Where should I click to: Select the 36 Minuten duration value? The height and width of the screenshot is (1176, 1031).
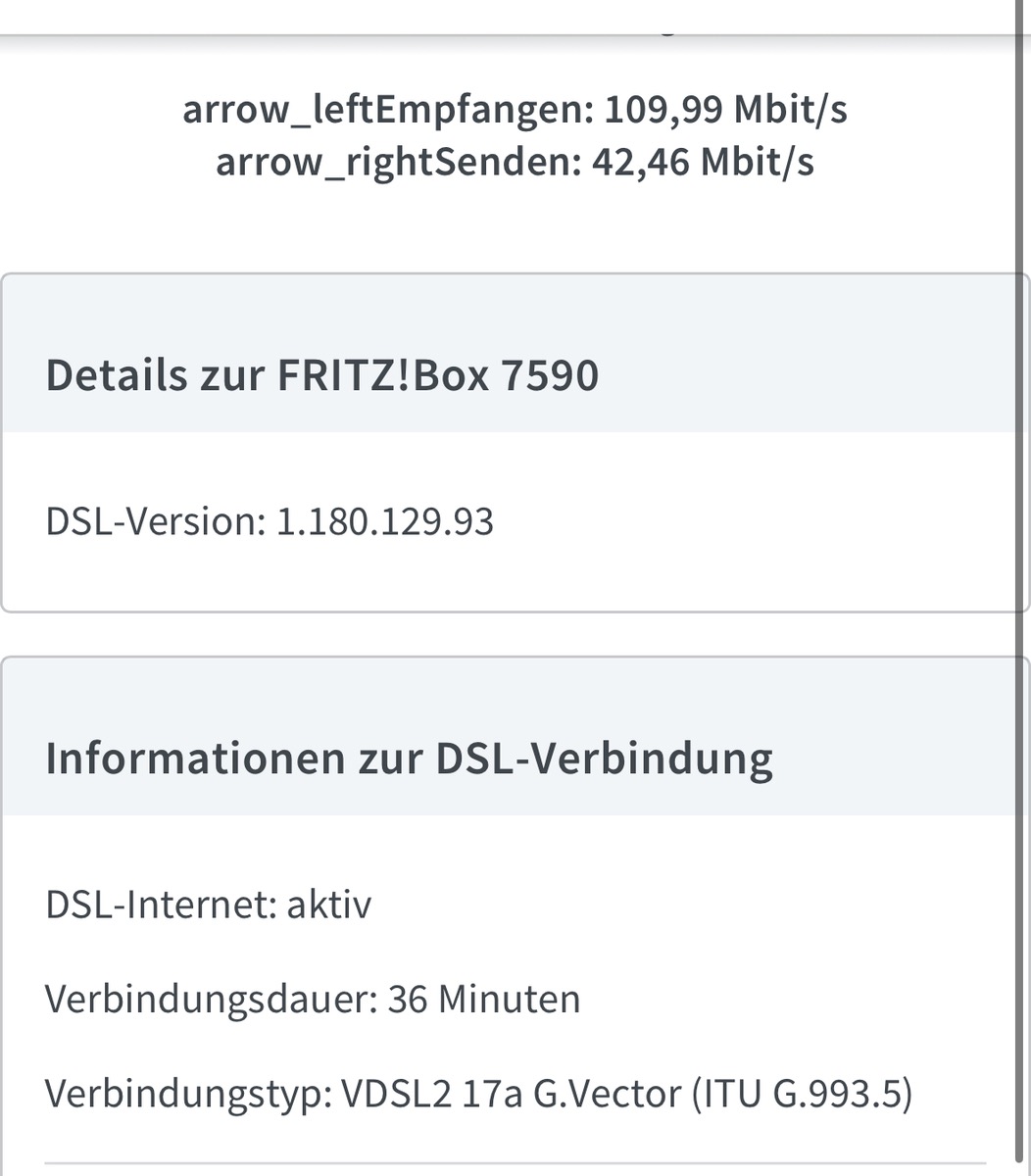(484, 999)
